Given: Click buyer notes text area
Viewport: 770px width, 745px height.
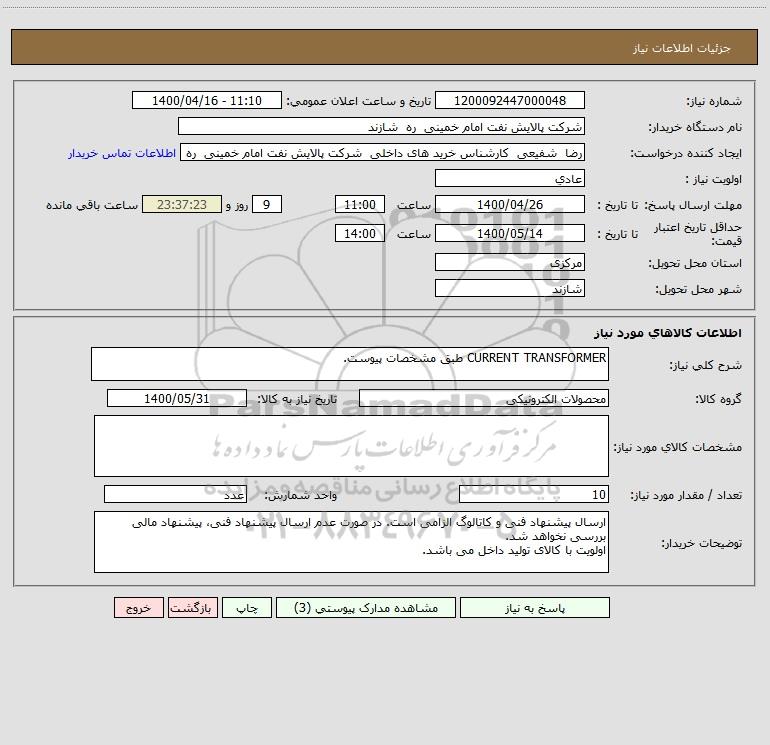Looking at the screenshot, I should [351, 542].
